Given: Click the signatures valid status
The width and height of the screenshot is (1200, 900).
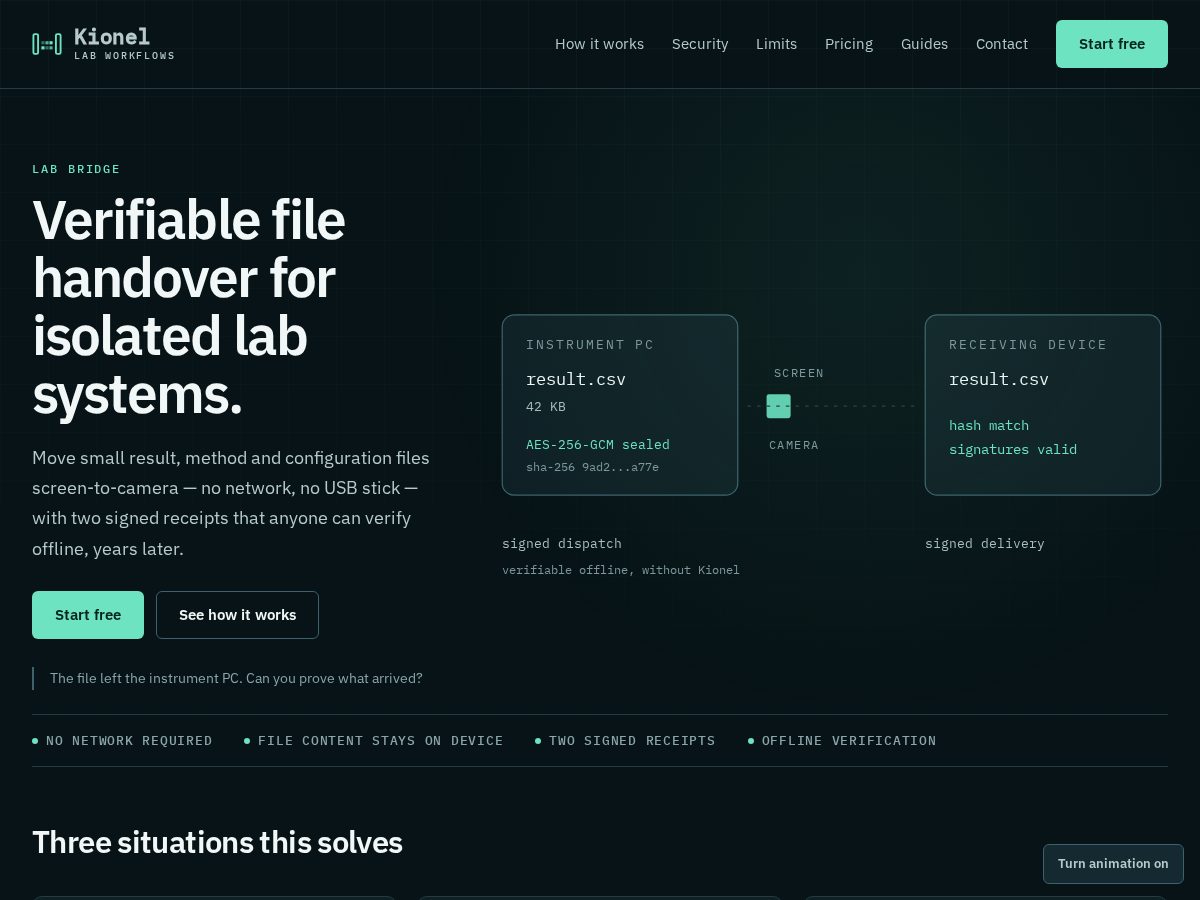Looking at the screenshot, I should tap(1013, 449).
